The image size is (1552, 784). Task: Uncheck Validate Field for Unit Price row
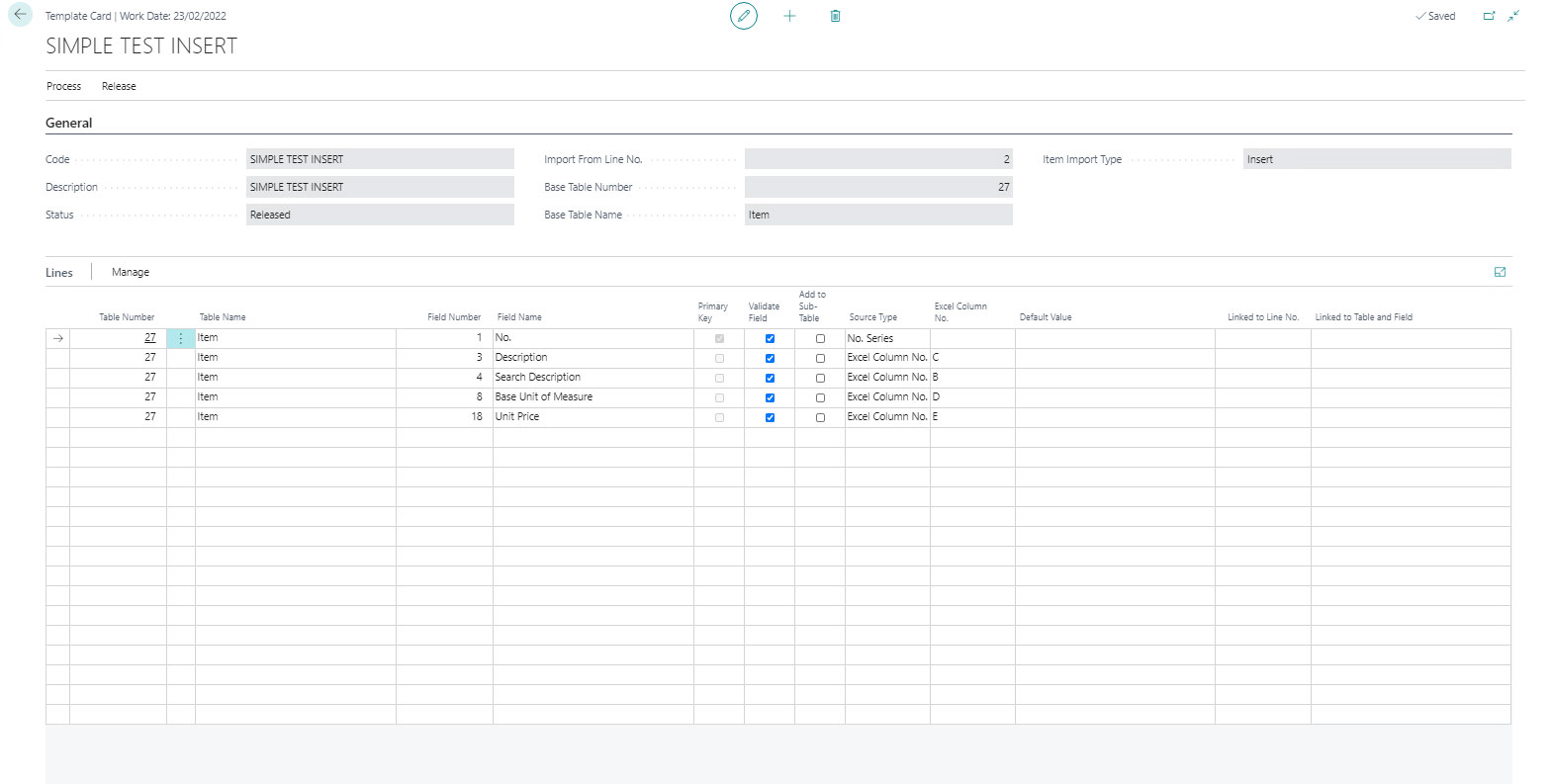(770, 417)
